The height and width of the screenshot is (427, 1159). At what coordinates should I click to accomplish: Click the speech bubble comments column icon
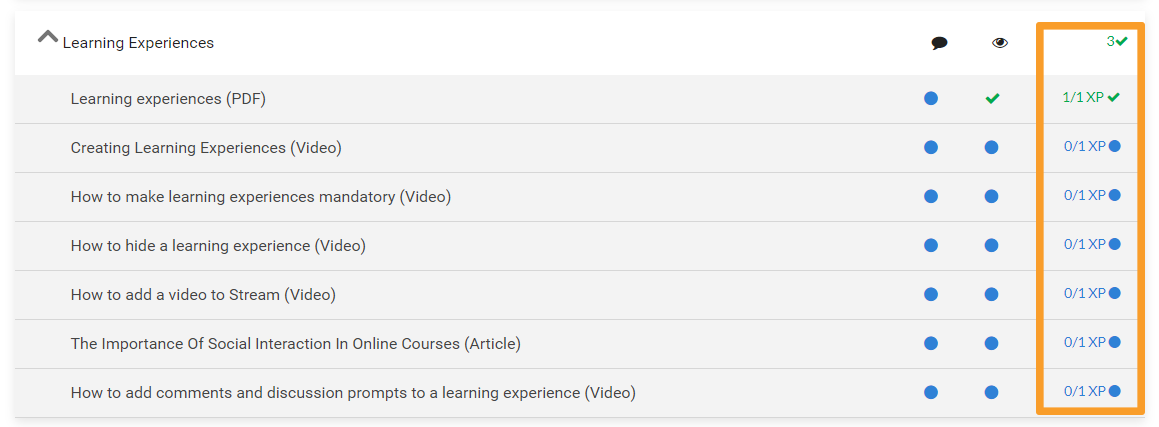click(939, 43)
